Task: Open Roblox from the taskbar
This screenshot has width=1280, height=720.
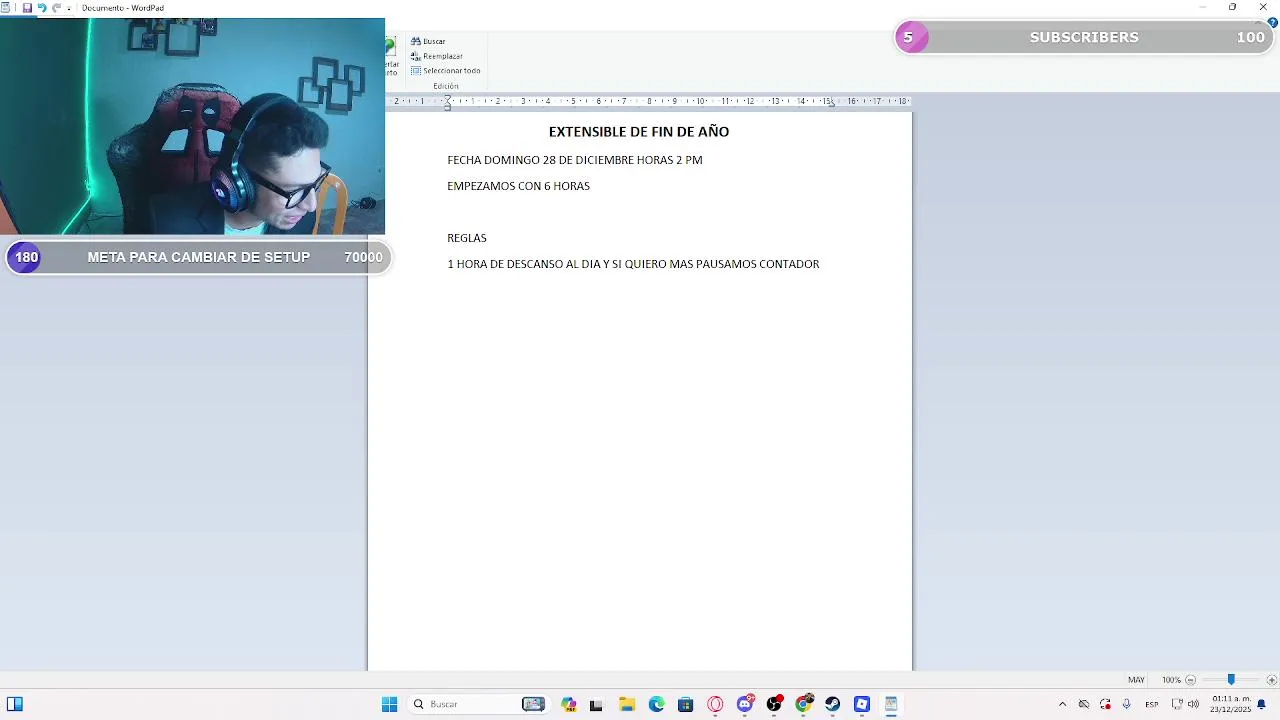Action: 862,704
